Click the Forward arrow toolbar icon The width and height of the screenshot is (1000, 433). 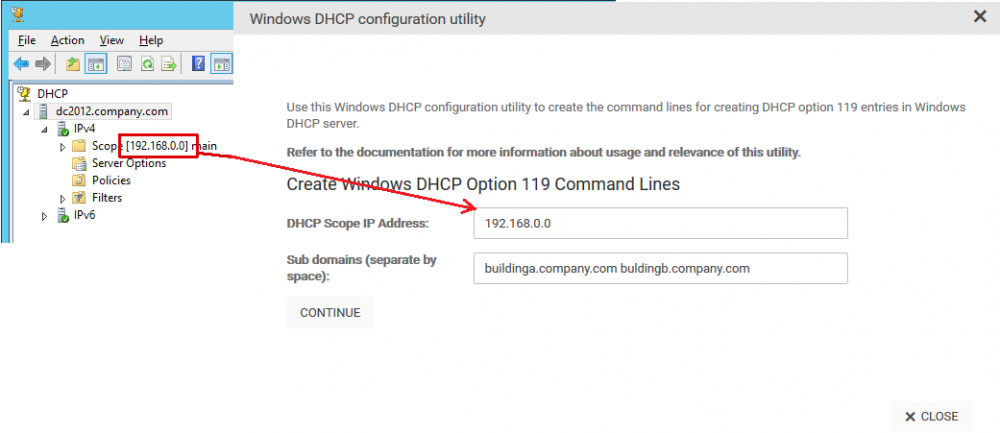point(43,64)
